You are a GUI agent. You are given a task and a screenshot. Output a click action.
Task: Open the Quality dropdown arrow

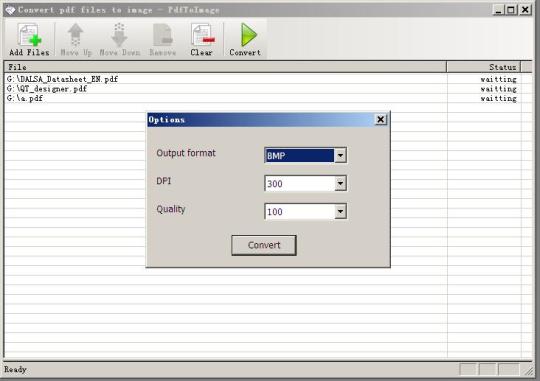(340, 211)
